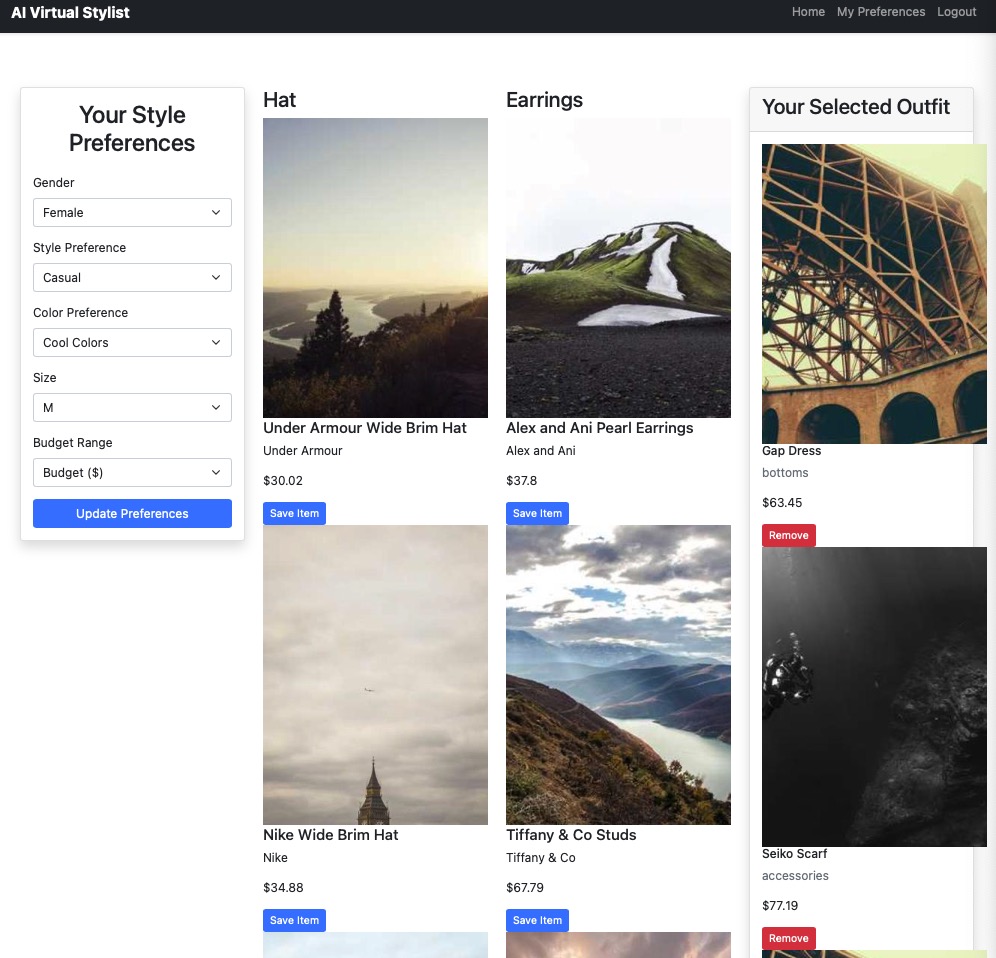Go to Home in the navigation bar
The width and height of the screenshot is (996, 958).
(808, 12)
